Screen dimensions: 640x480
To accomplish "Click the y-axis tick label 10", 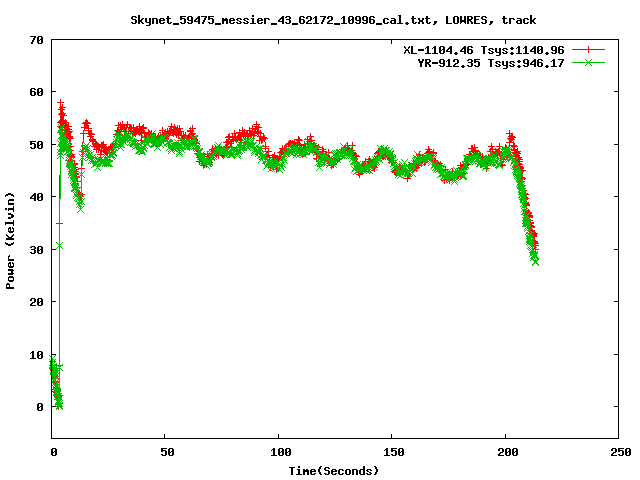I will tap(36, 355).
